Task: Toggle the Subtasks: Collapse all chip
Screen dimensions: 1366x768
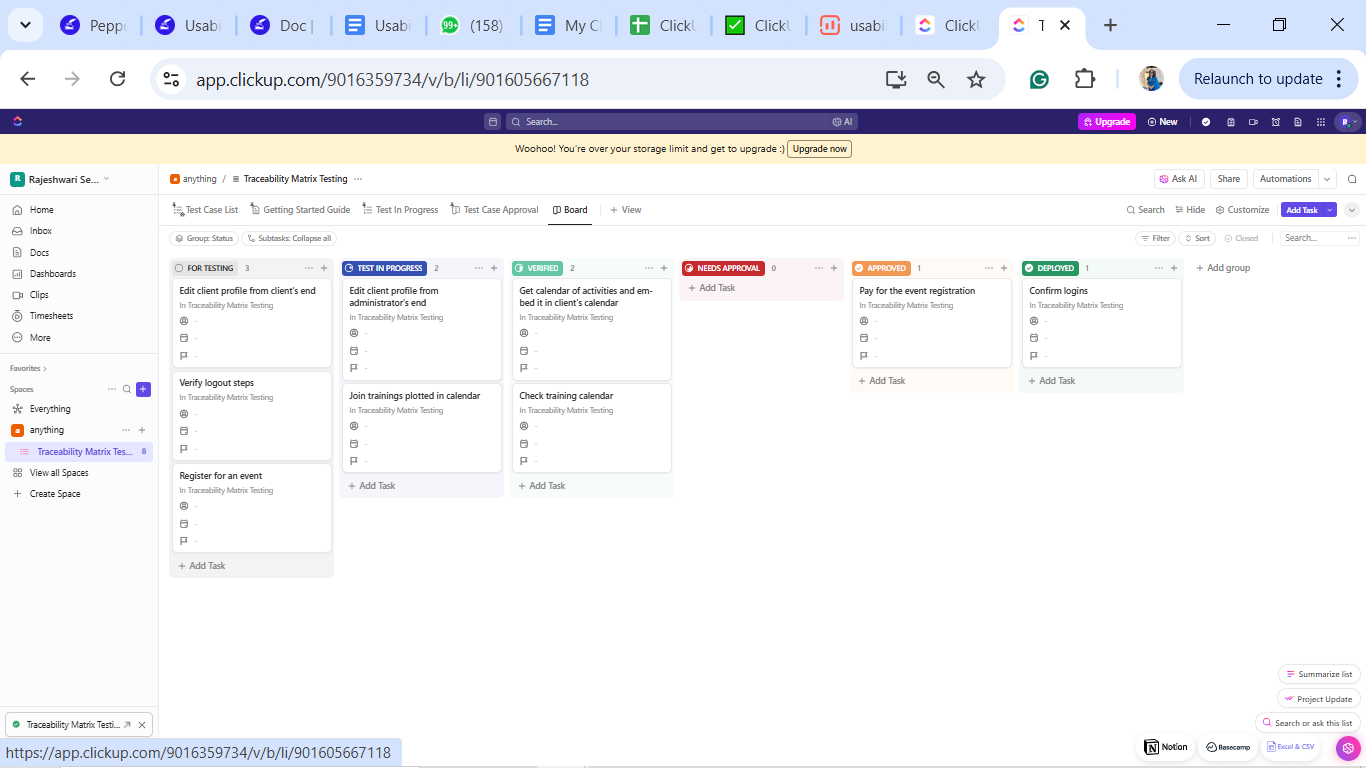Action: tap(289, 238)
